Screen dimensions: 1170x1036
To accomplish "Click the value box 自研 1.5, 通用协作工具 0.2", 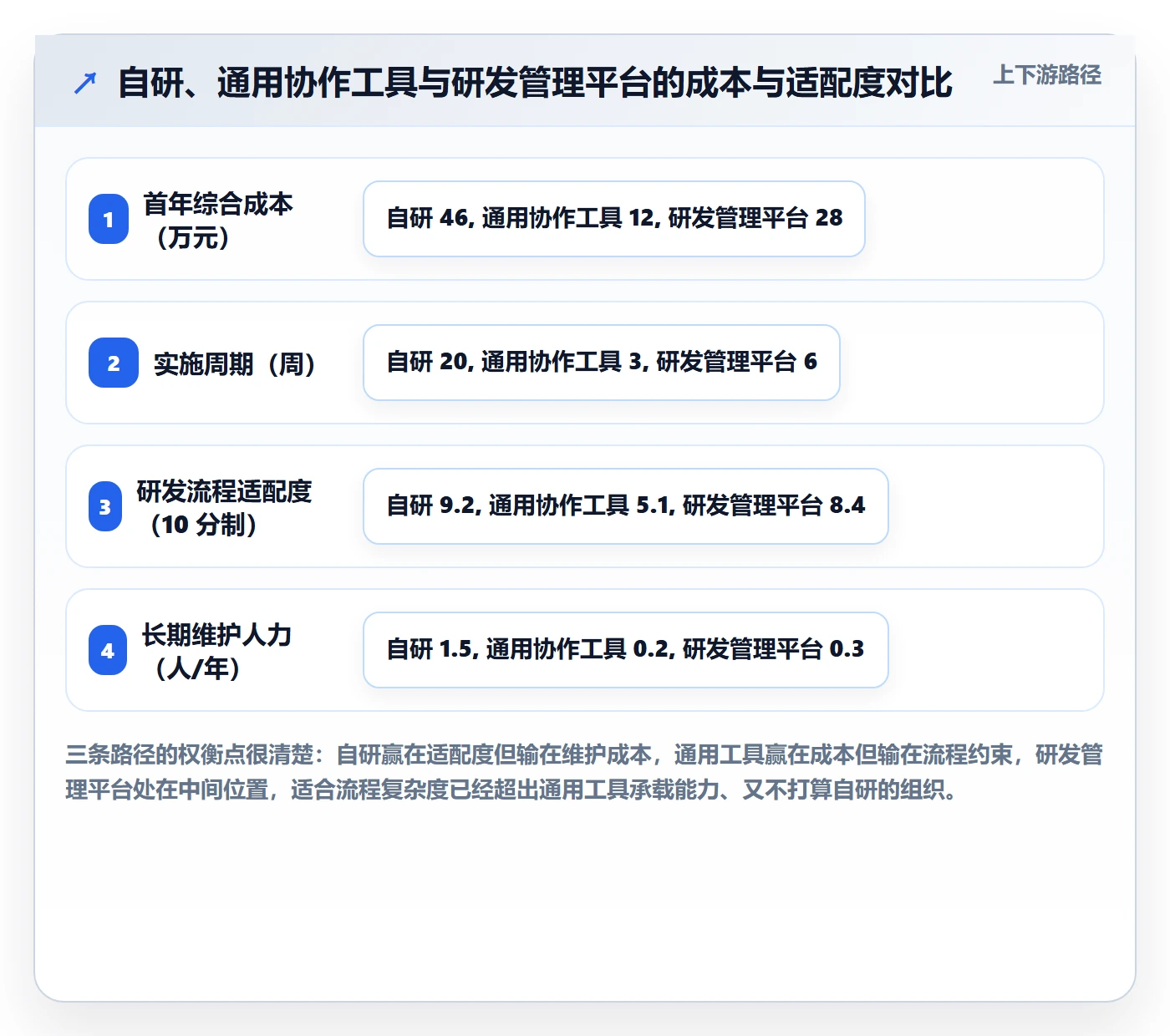I will (x=626, y=650).
